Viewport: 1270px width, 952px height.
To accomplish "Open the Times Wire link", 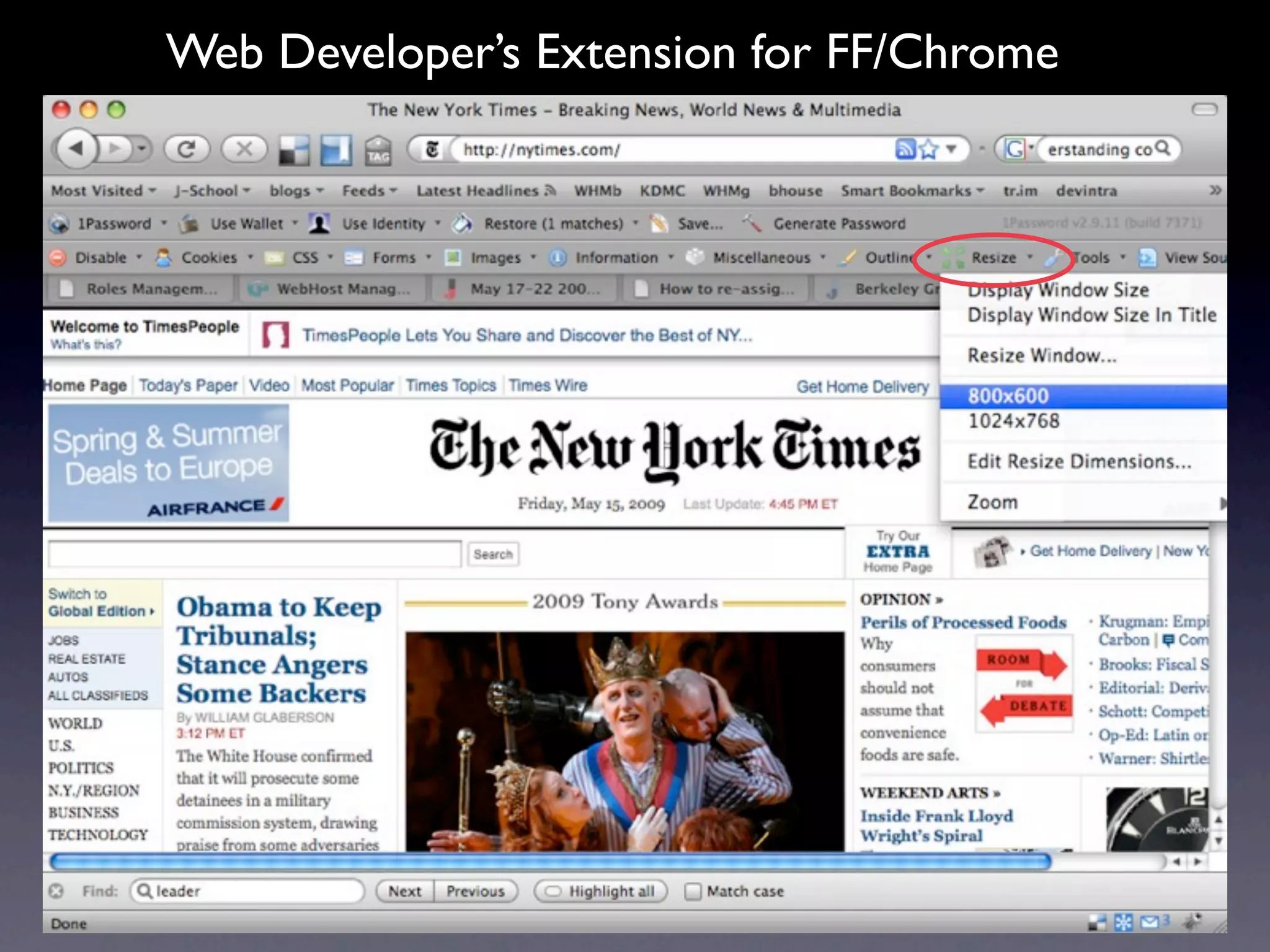I will [548, 386].
